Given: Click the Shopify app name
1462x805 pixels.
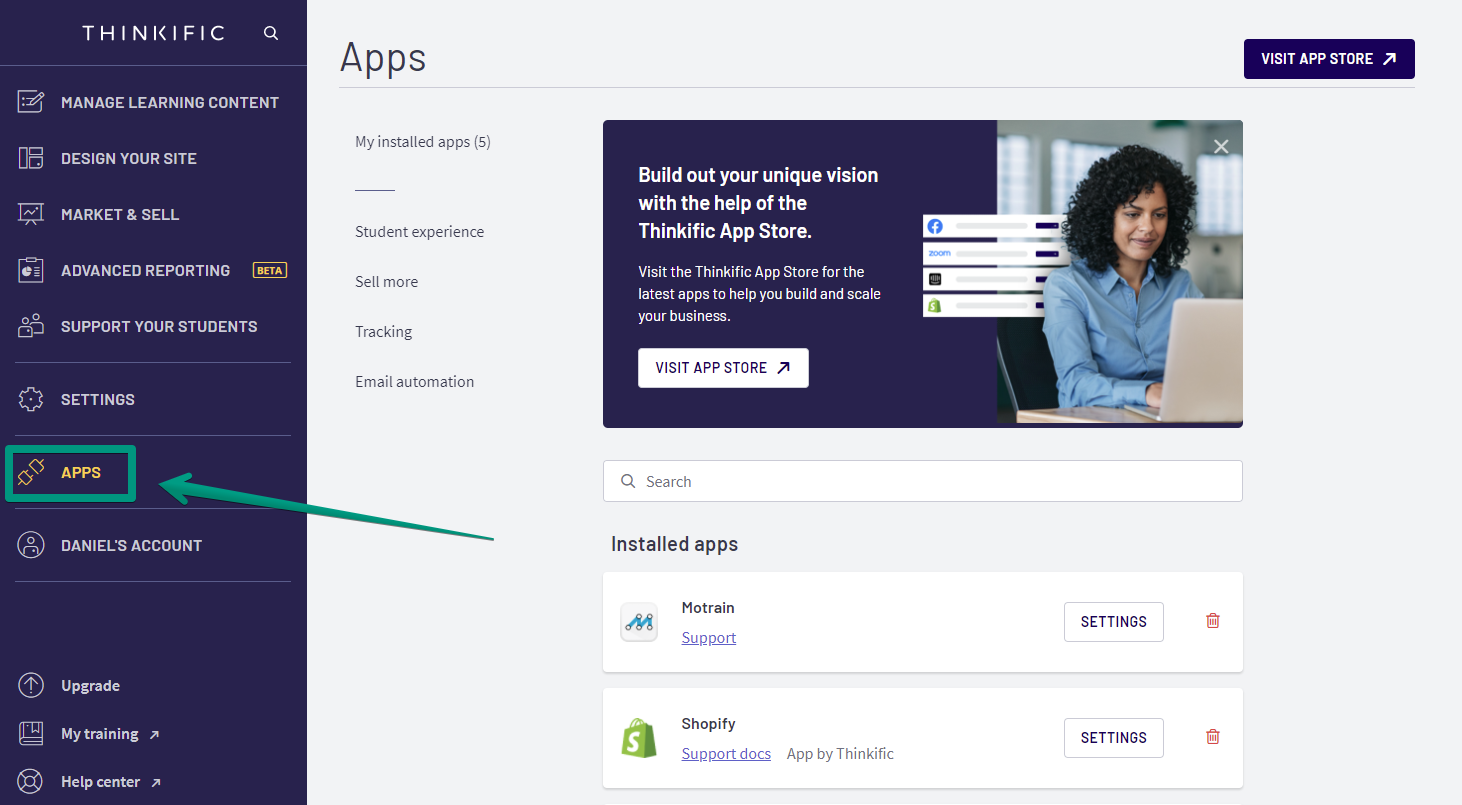Looking at the screenshot, I should pyautogui.click(x=708, y=724).
